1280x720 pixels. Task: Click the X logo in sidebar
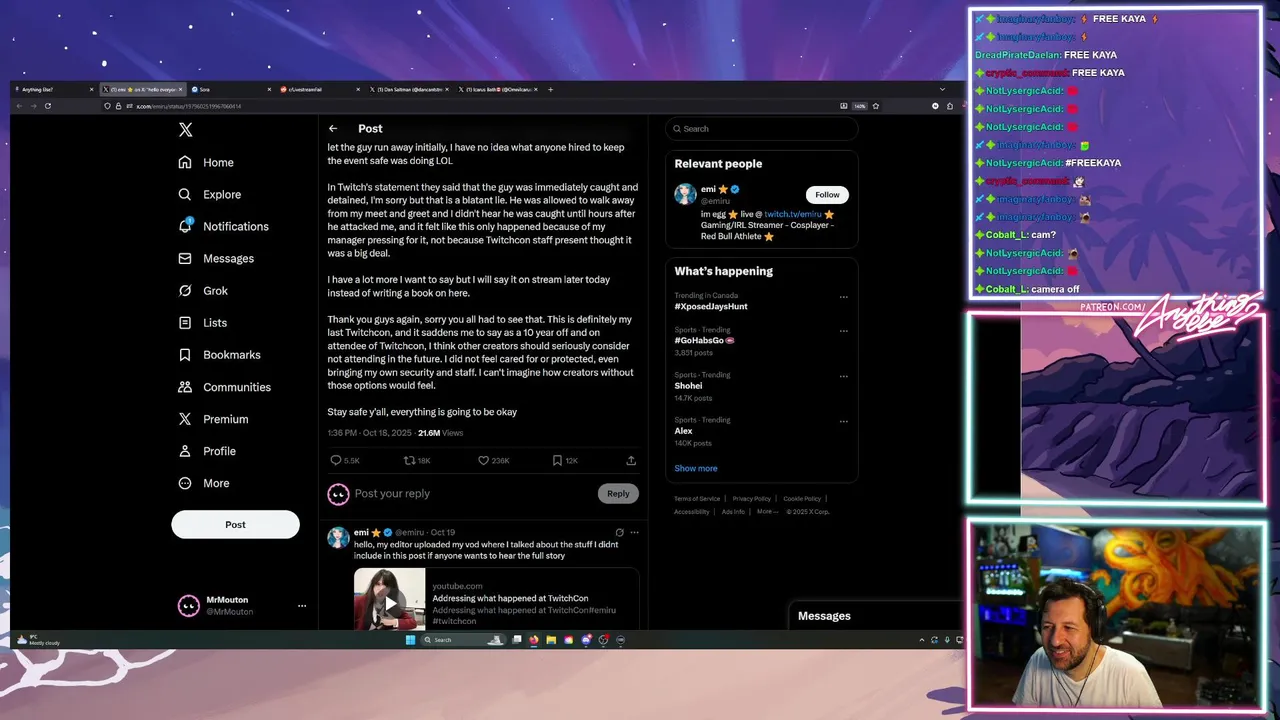pyautogui.click(x=185, y=130)
